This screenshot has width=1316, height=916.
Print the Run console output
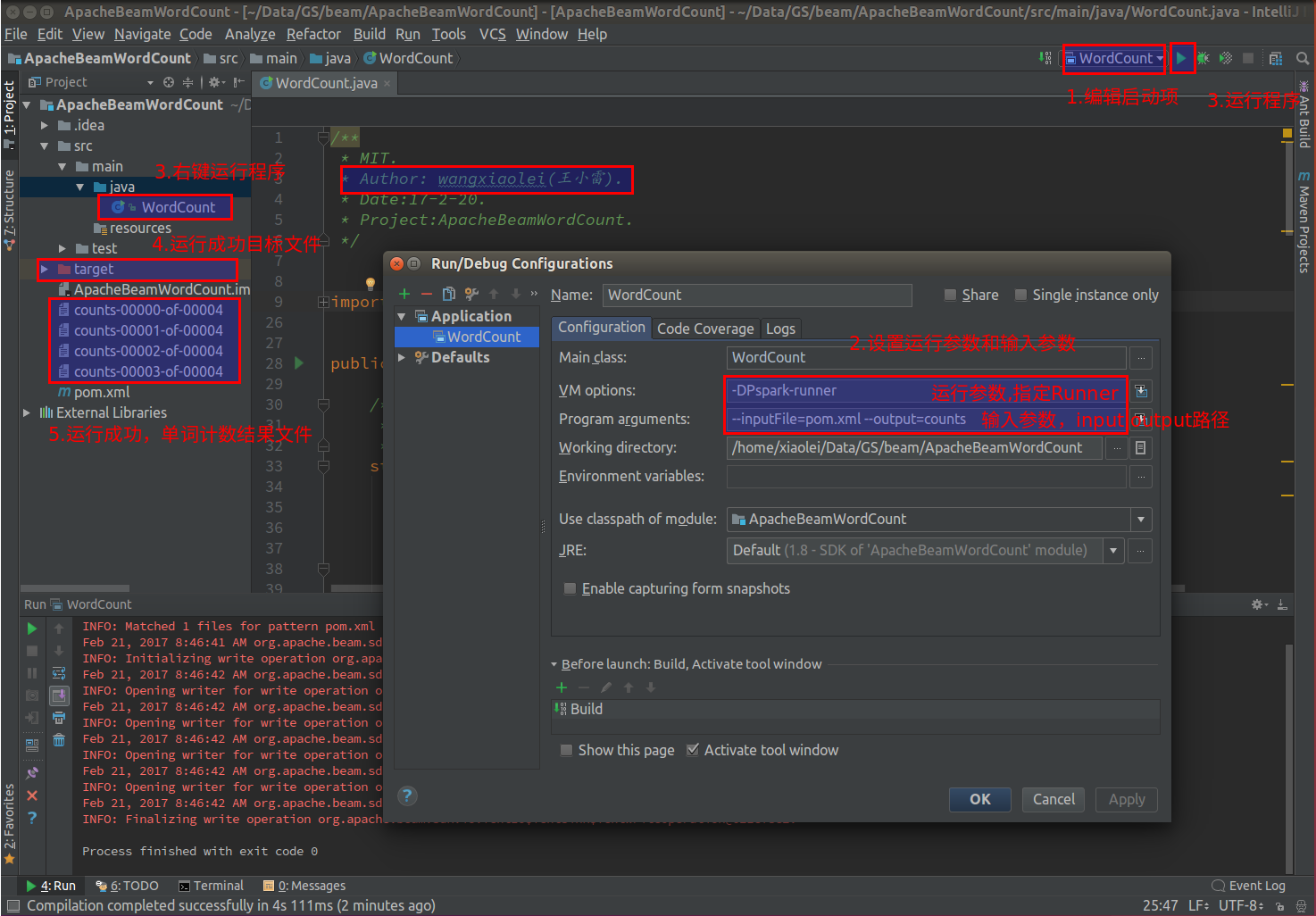point(59,718)
